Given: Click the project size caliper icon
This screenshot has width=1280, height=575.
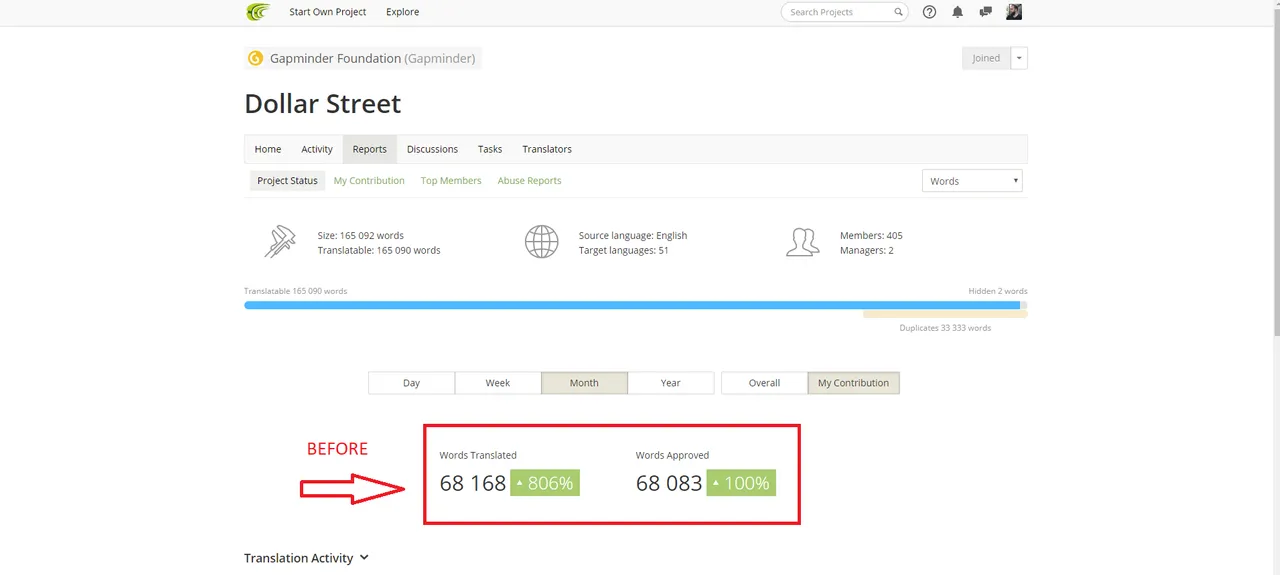Looking at the screenshot, I should (x=281, y=242).
